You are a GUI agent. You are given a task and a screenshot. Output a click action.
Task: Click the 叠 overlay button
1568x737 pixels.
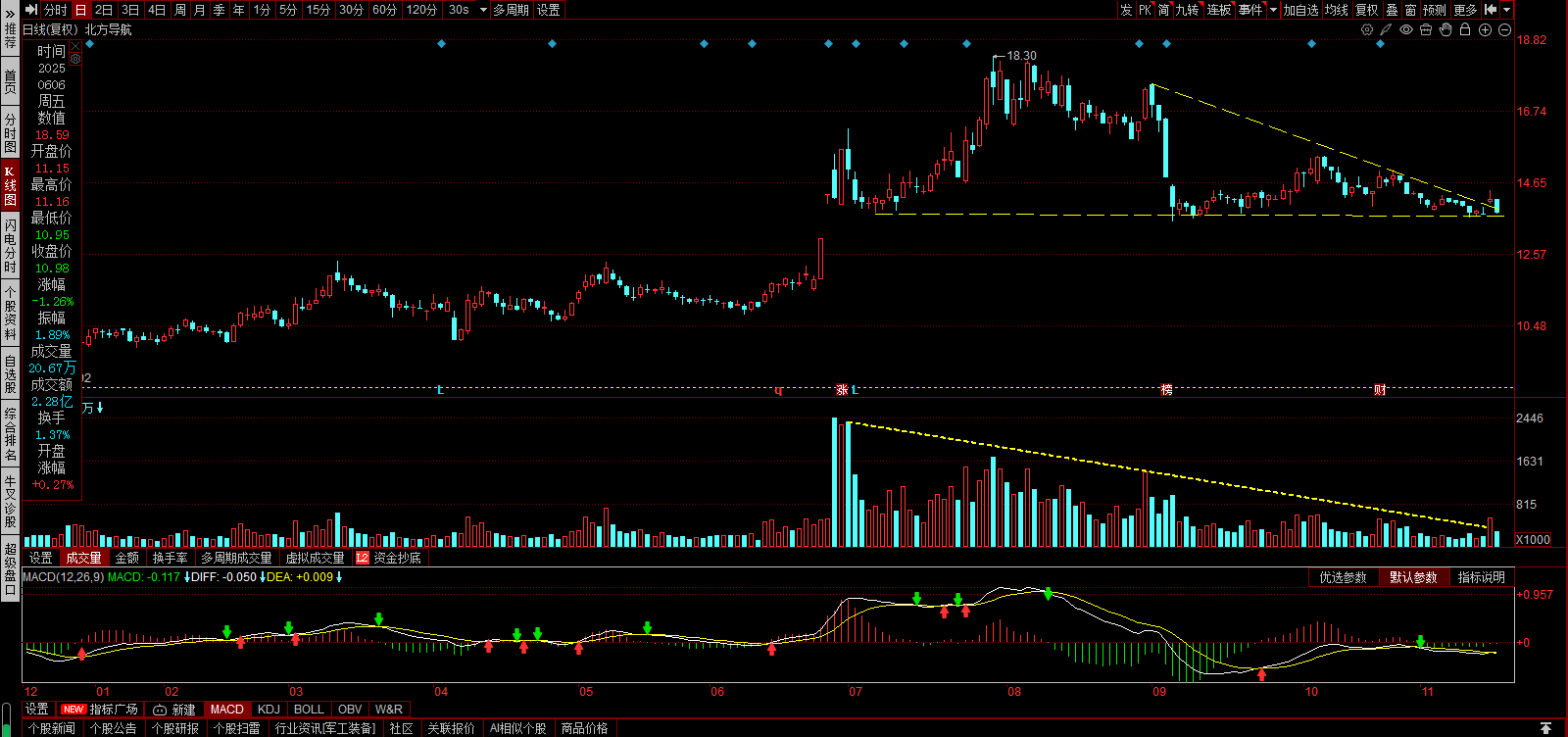tap(1392, 10)
